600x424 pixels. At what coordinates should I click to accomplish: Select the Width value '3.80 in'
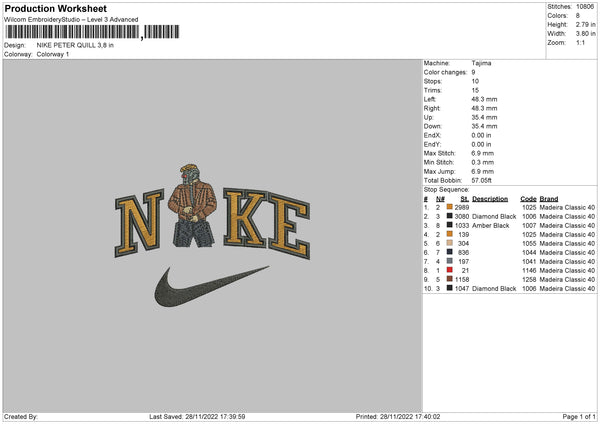click(585, 34)
